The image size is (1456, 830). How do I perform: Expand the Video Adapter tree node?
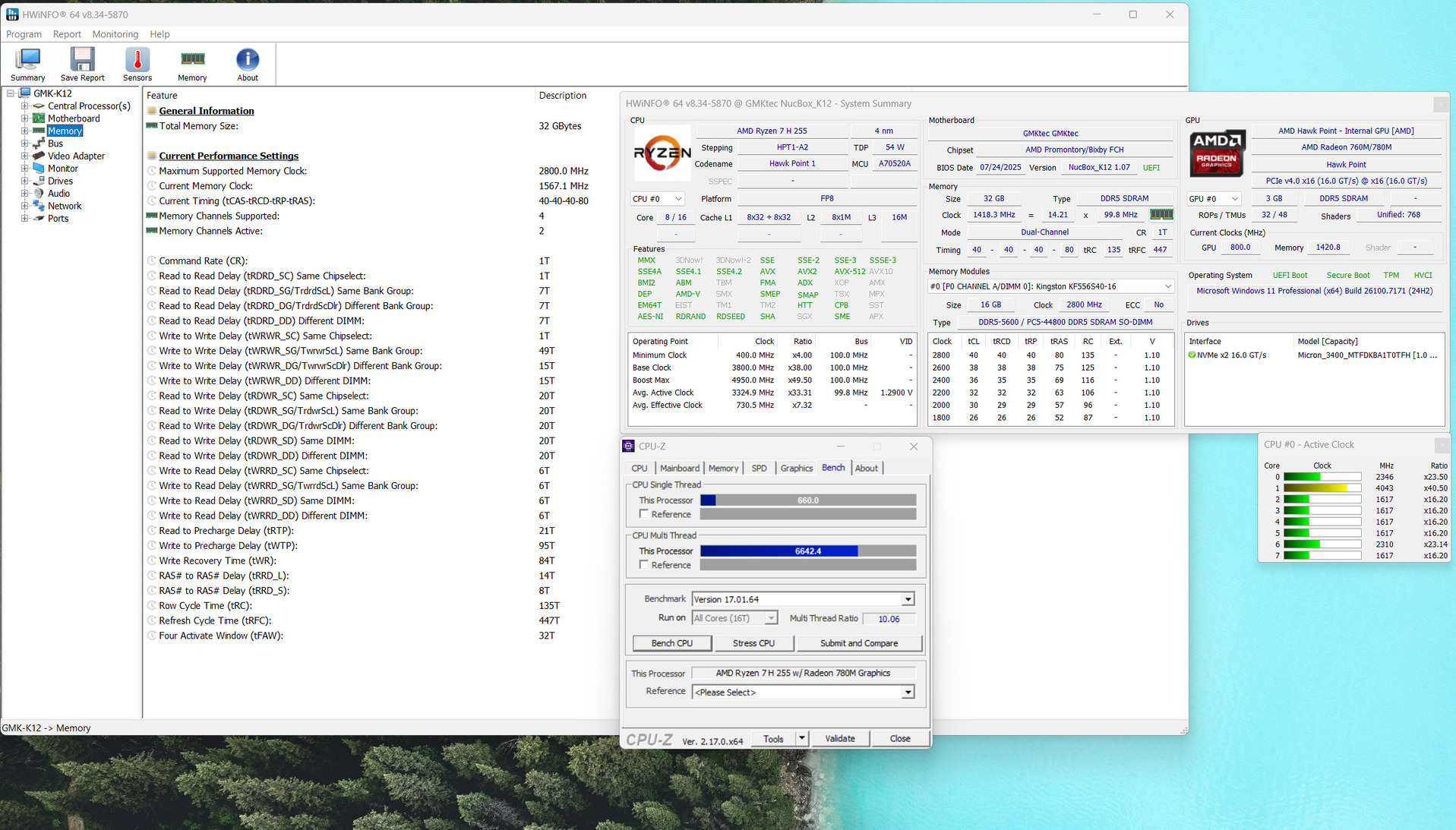tap(24, 156)
